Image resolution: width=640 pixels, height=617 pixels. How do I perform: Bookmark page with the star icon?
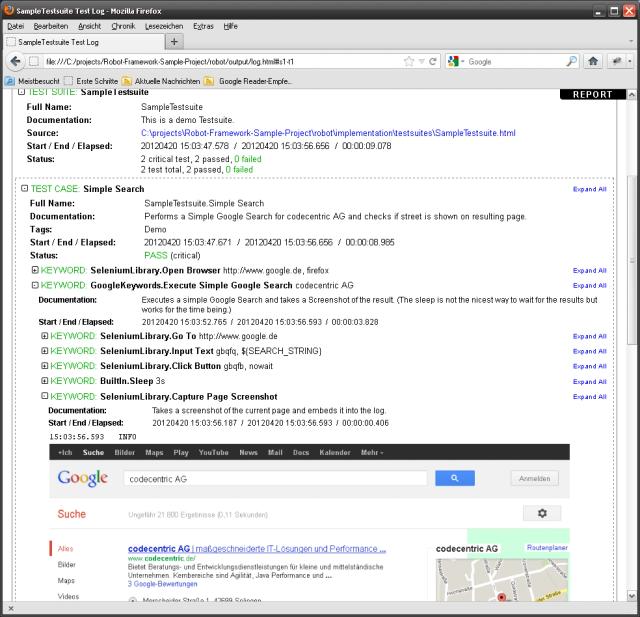(410, 61)
